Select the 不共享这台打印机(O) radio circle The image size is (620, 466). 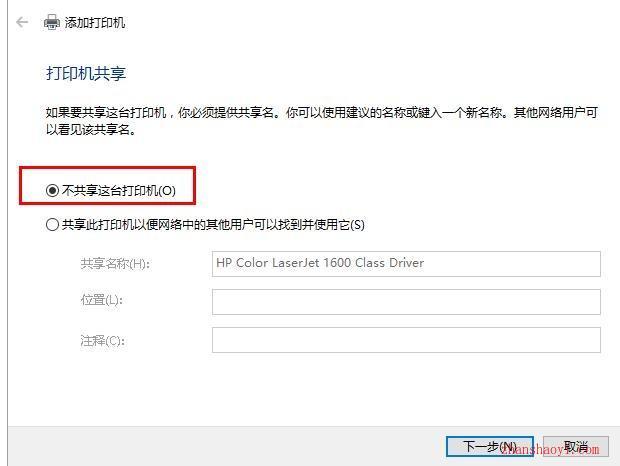(x=52, y=191)
